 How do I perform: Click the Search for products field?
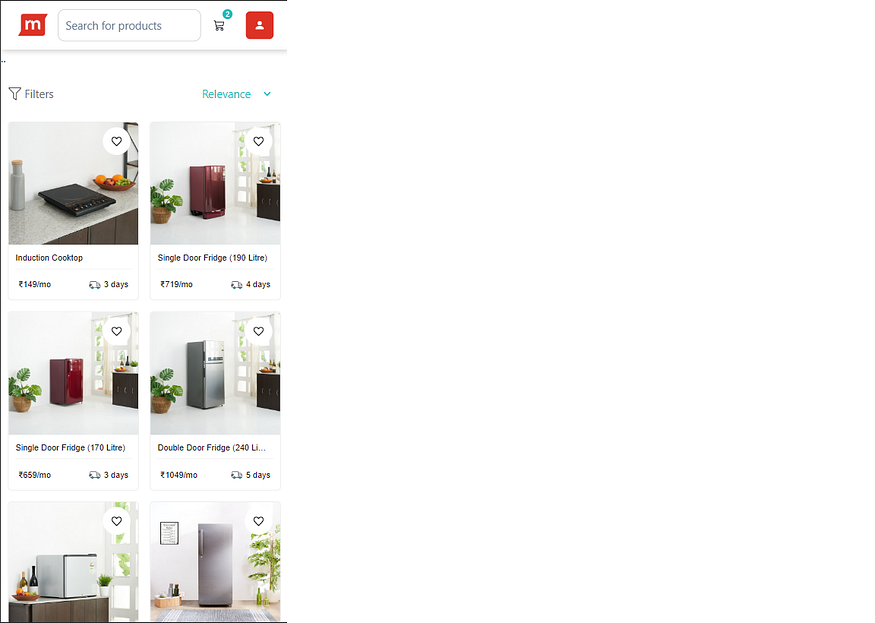(129, 25)
